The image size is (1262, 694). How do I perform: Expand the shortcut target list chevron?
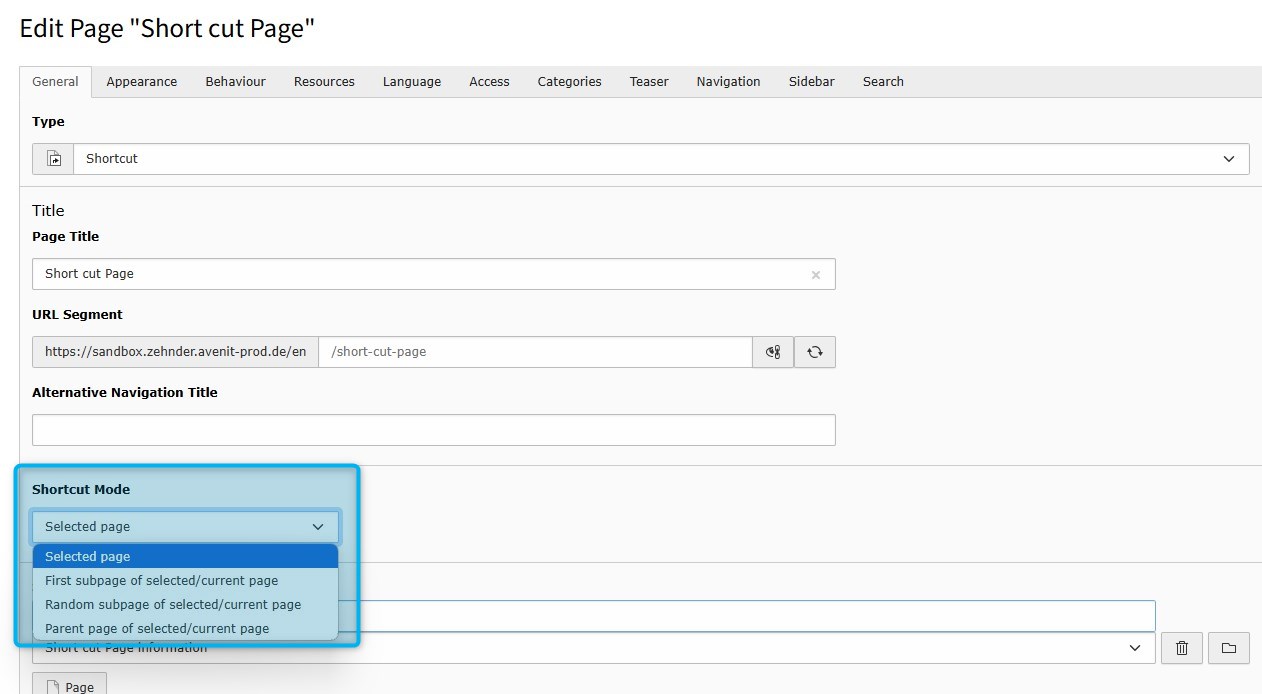pos(1134,648)
